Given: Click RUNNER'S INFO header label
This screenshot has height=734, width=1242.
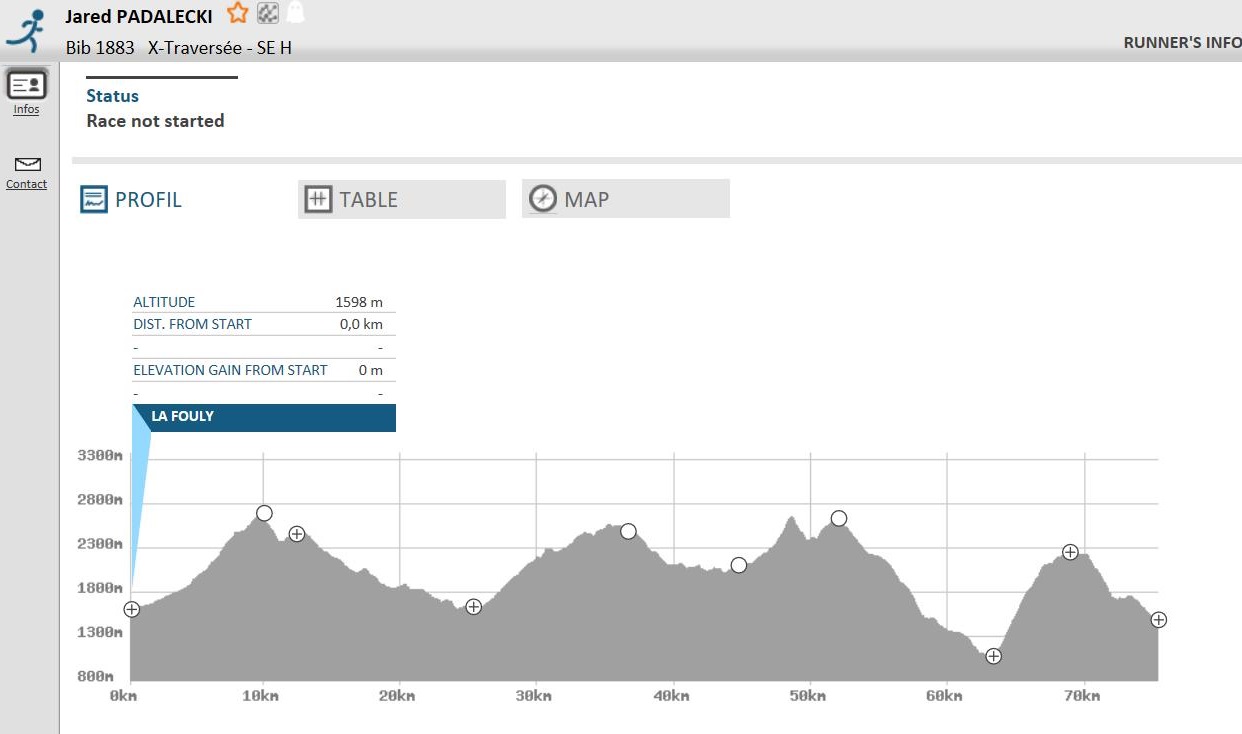Looking at the screenshot, I should pos(1182,43).
